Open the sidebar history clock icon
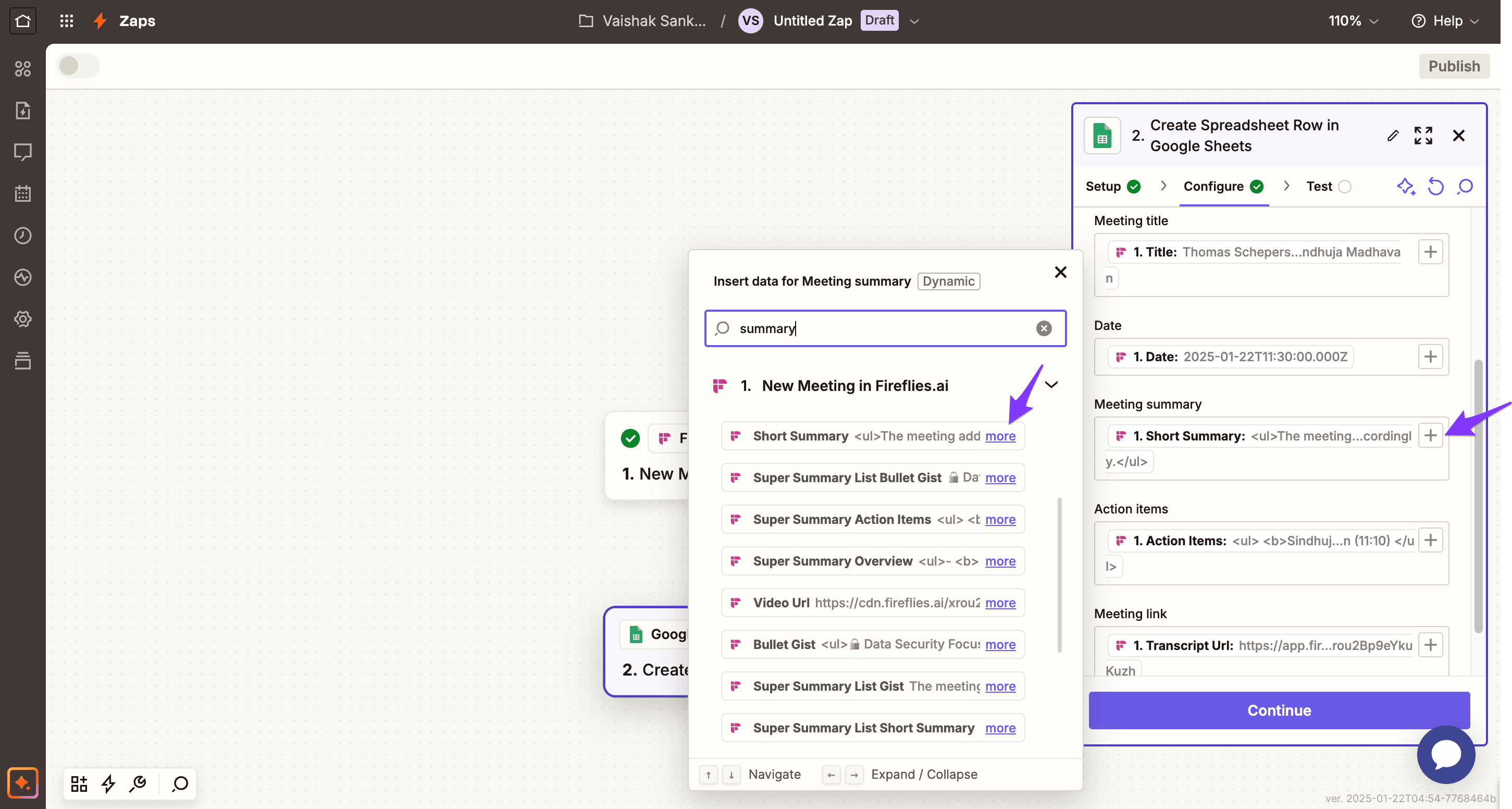This screenshot has width=1512, height=809. 23,236
